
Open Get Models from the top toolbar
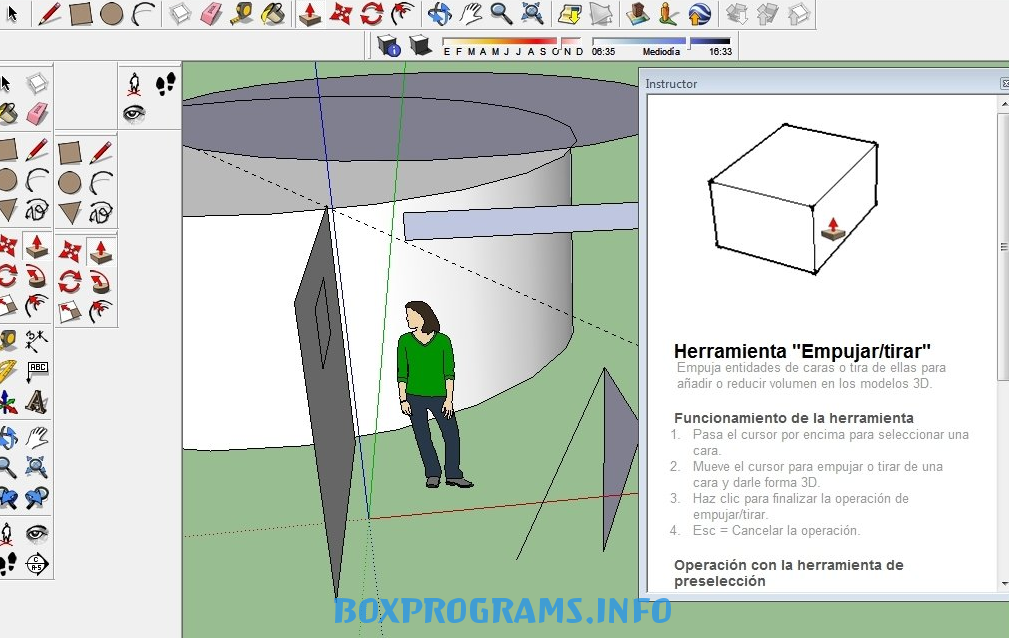coord(637,13)
